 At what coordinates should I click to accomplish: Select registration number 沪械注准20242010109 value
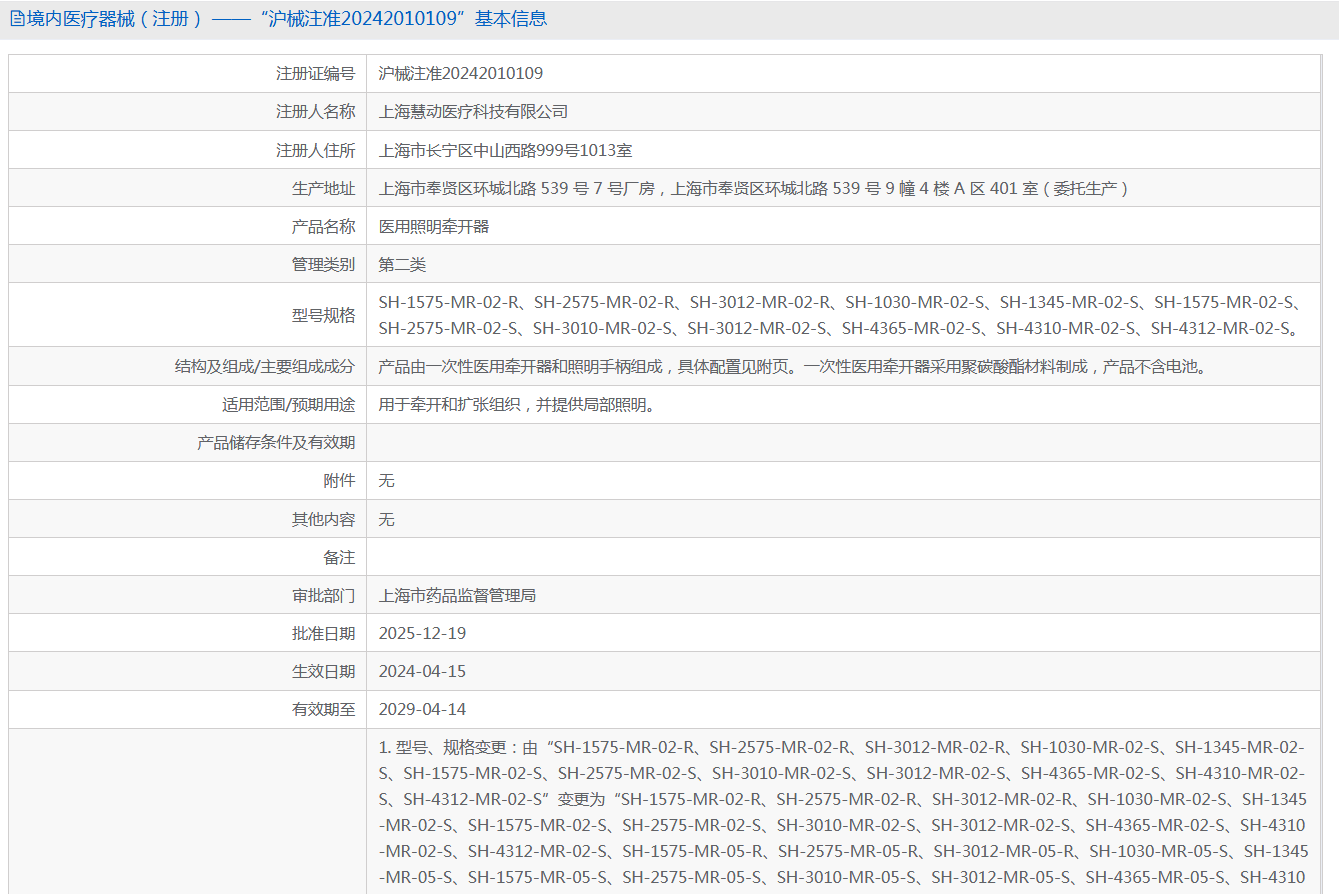point(461,73)
